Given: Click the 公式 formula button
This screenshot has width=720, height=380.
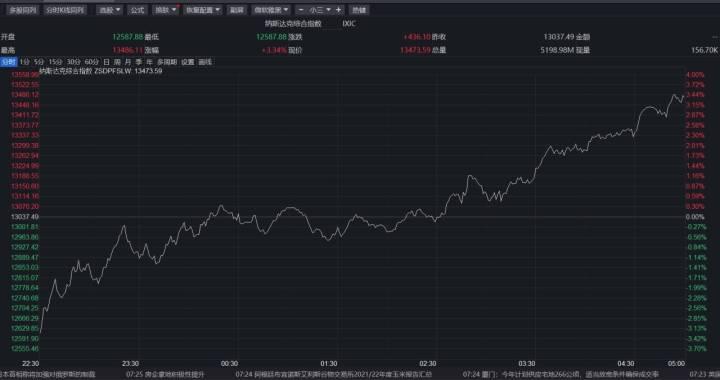Looking at the screenshot, I should click(137, 10).
